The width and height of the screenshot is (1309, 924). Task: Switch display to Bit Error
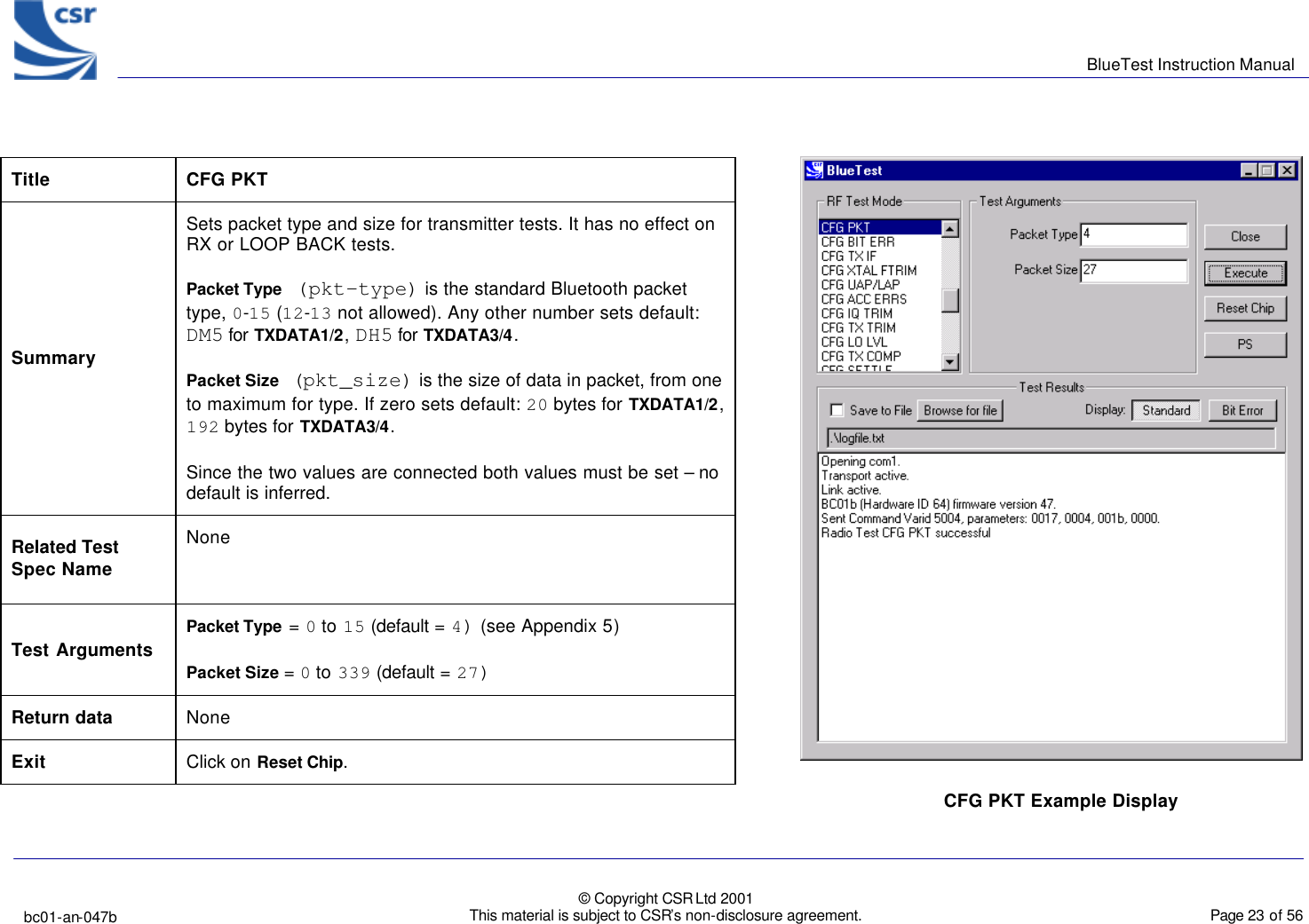[x=1242, y=410]
